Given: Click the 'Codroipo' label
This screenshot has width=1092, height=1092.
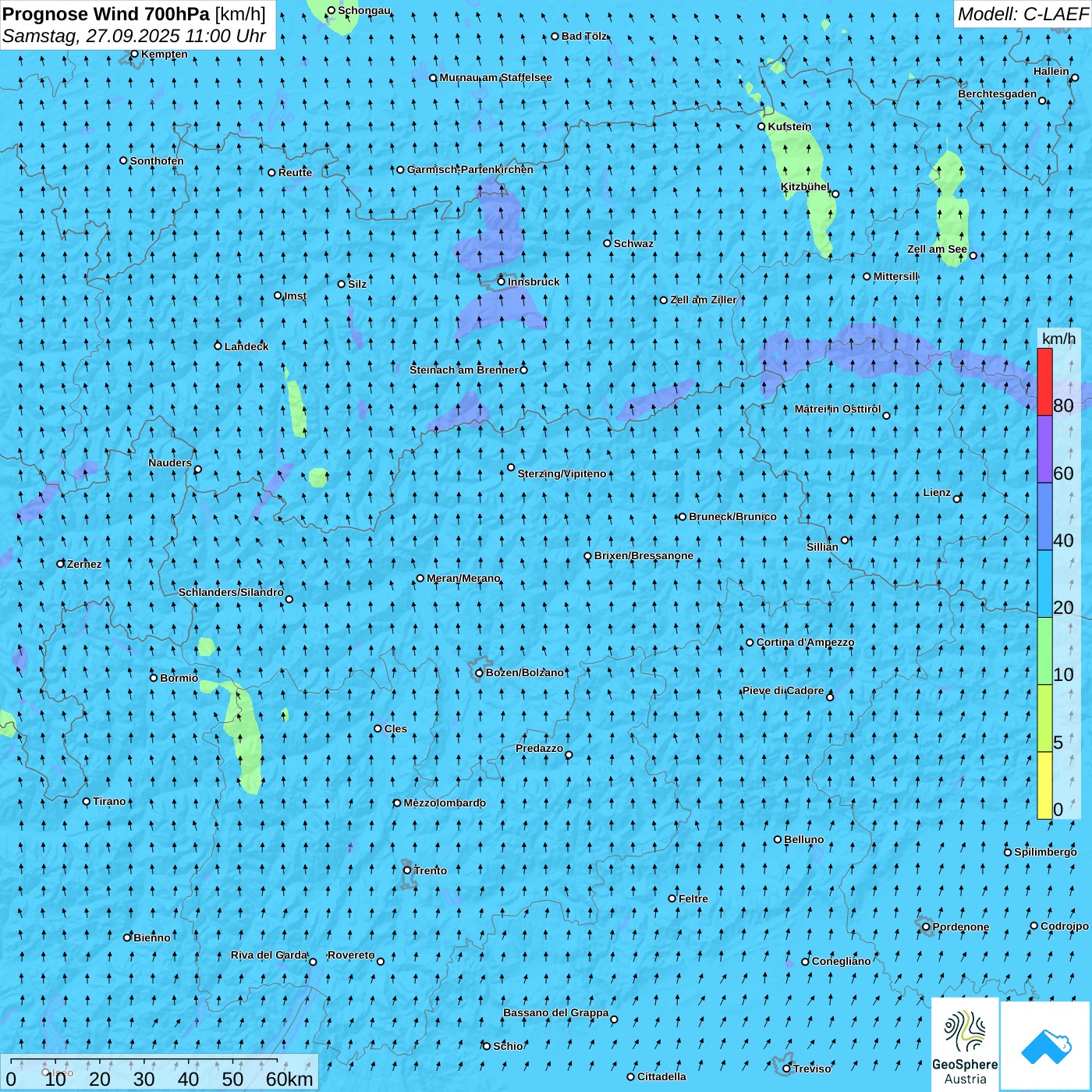Looking at the screenshot, I should pyautogui.click(x=1065, y=926).
